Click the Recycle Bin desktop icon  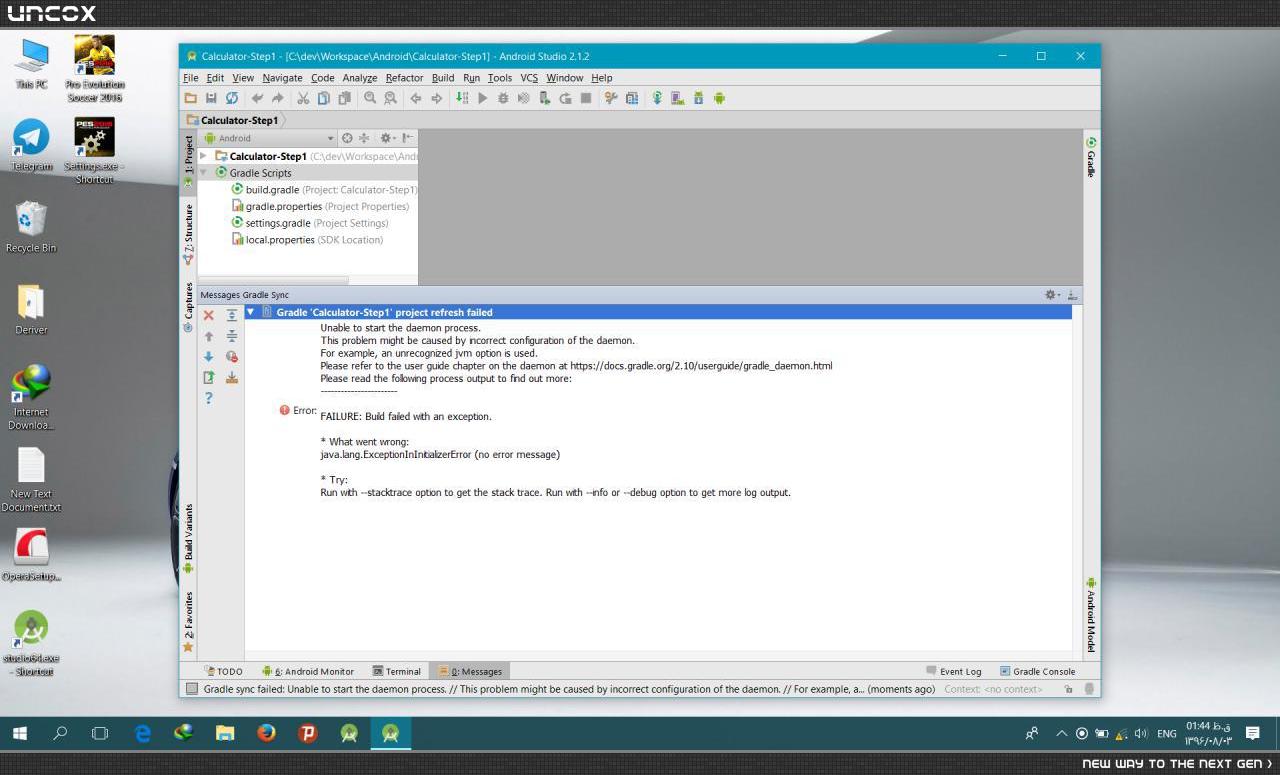[x=31, y=226]
